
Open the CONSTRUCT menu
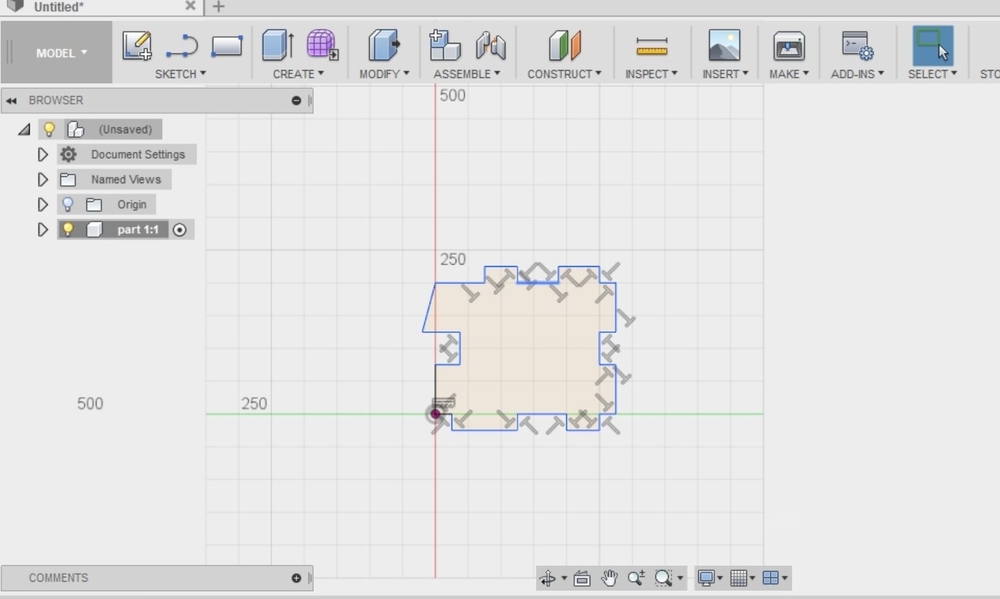pos(564,74)
